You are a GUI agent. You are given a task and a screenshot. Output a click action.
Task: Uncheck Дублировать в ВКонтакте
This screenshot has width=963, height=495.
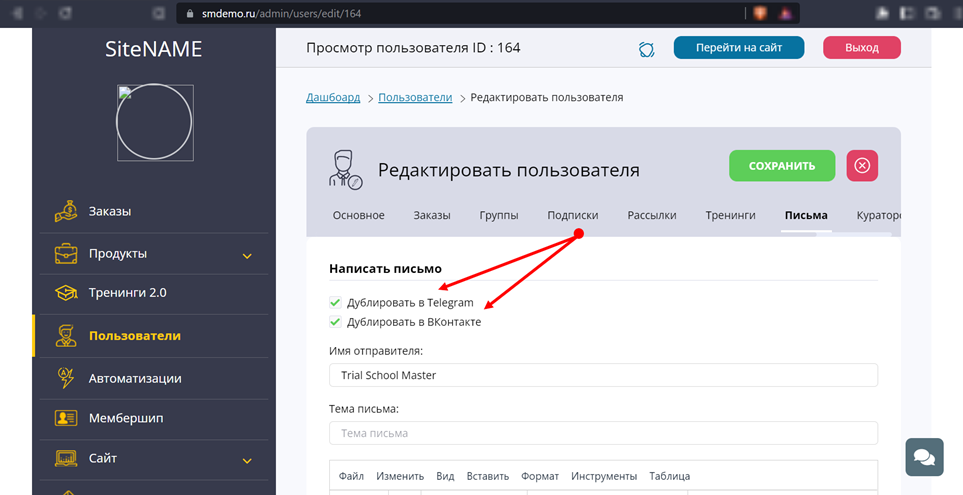(x=335, y=321)
